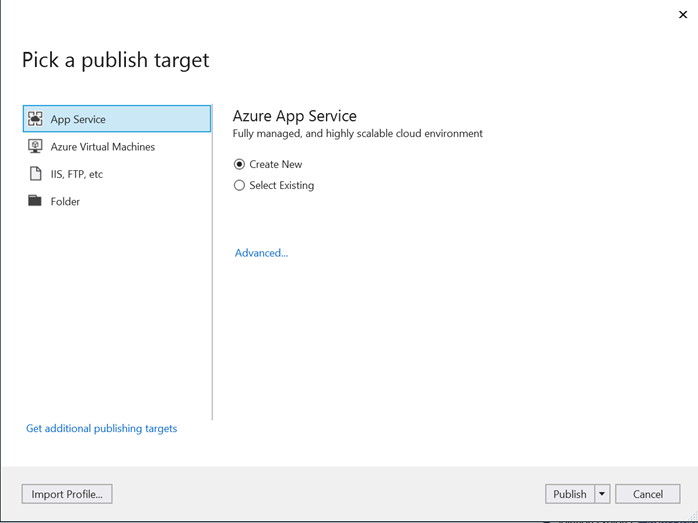The height and width of the screenshot is (523, 698).
Task: Select the Create New radio button
Action: [x=239, y=164]
